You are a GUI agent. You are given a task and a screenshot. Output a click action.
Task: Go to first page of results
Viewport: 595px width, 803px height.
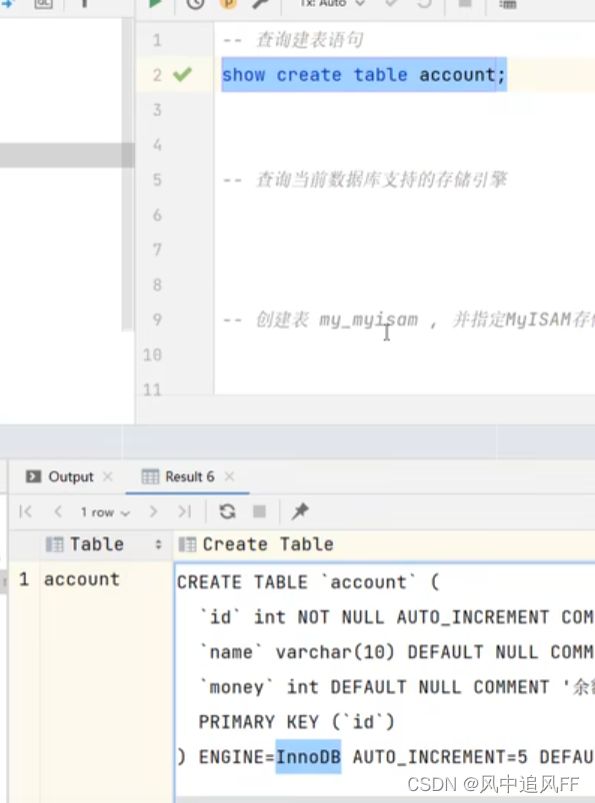click(25, 511)
